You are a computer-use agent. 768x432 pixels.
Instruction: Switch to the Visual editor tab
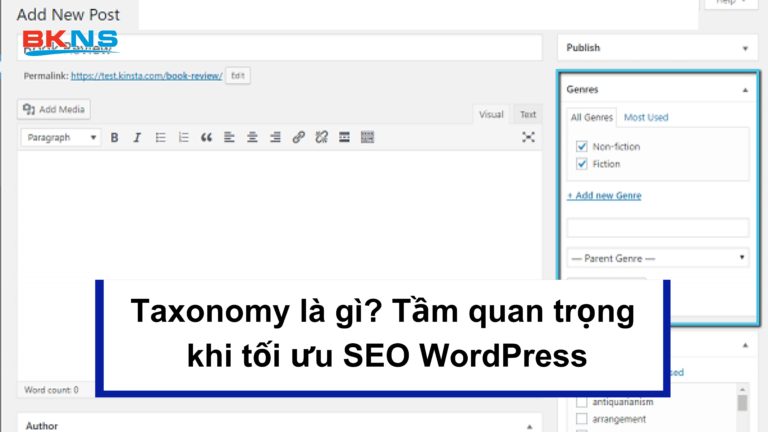click(491, 115)
